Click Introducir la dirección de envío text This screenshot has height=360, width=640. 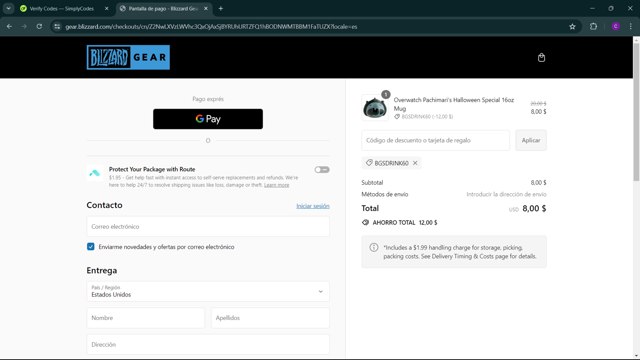pyautogui.click(x=506, y=194)
